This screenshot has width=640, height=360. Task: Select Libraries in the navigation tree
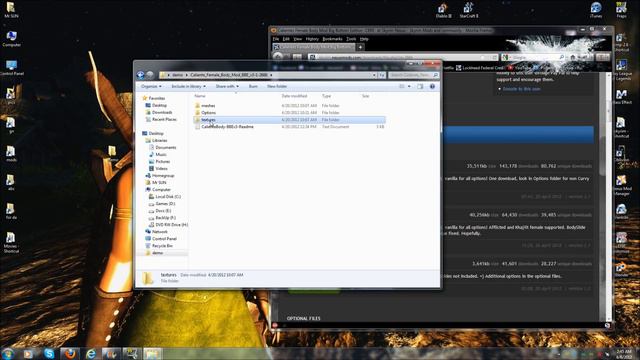[159, 140]
